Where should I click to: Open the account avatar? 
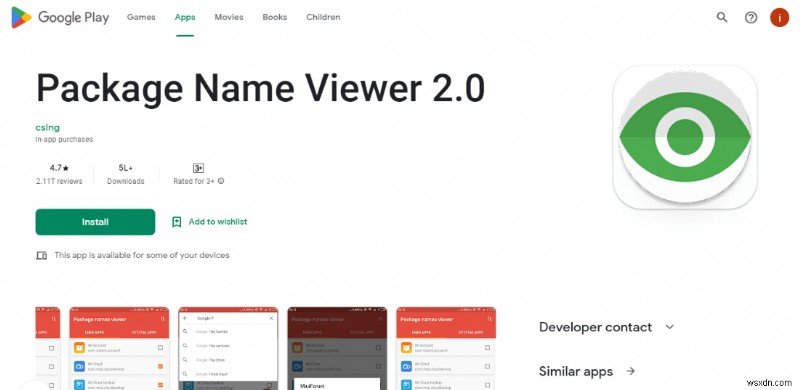(x=779, y=17)
